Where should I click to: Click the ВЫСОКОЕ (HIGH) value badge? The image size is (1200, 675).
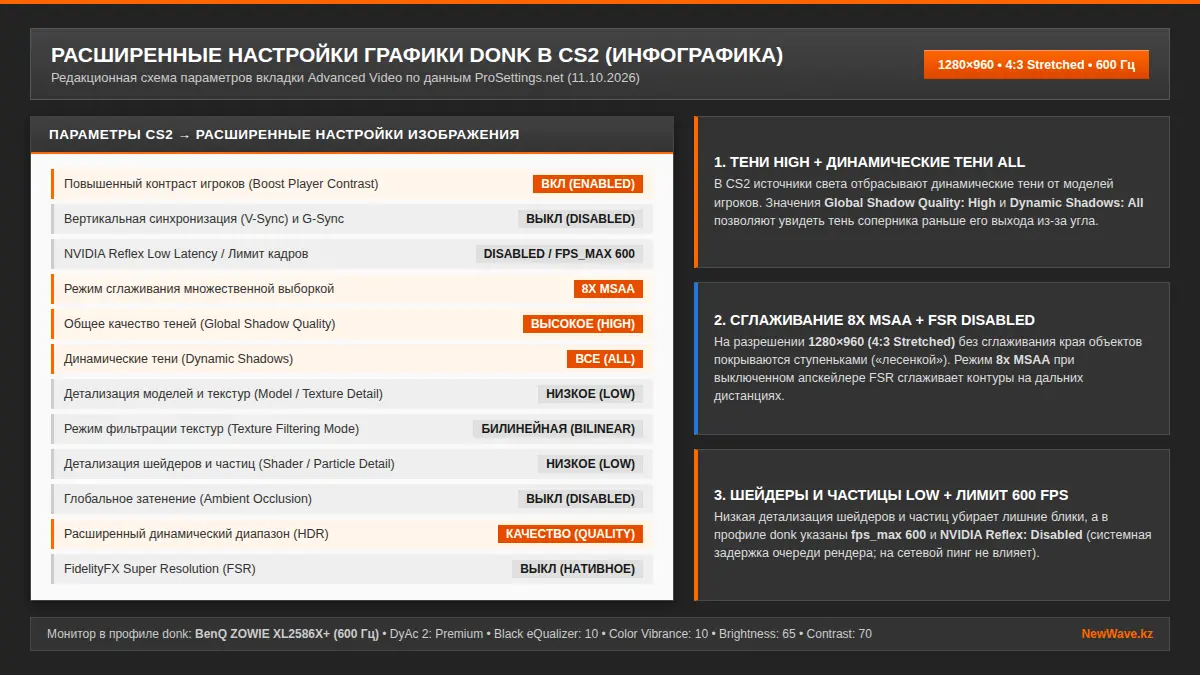coord(583,324)
